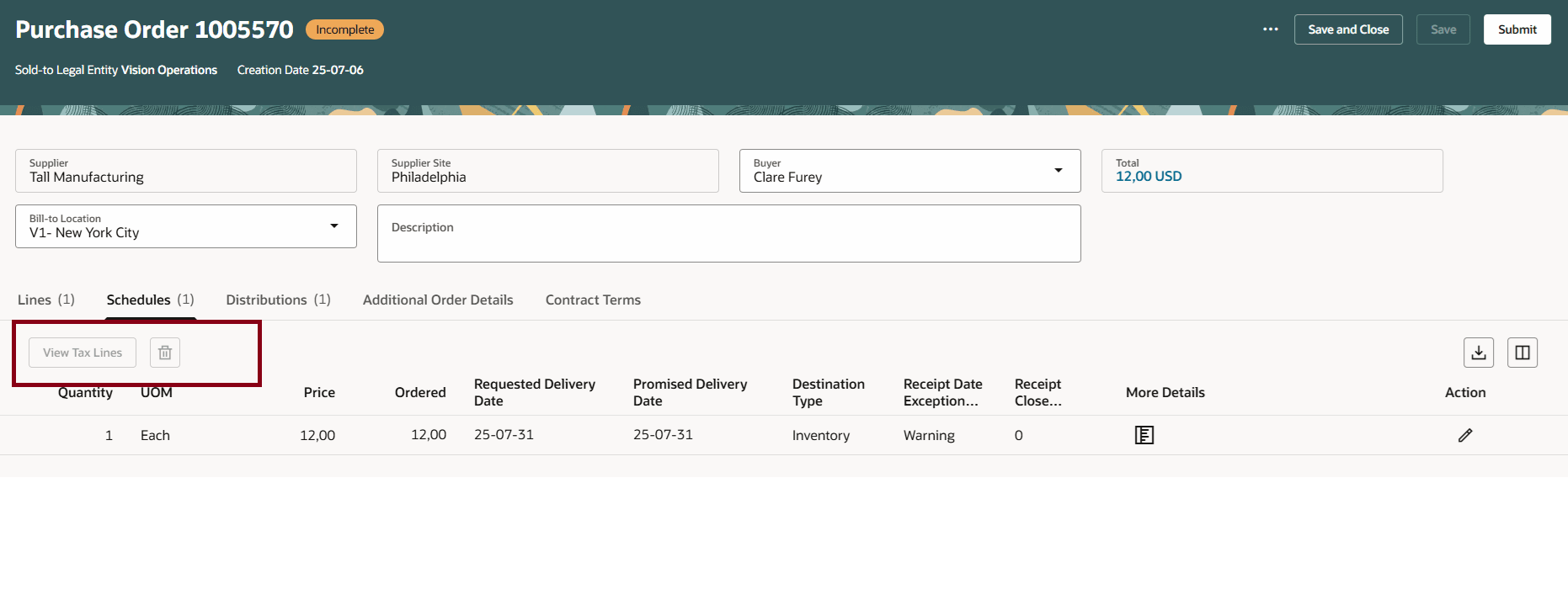Viewport: 1568px width, 589px height.
Task: Click the Price cell showing 12,00
Action: (x=317, y=435)
